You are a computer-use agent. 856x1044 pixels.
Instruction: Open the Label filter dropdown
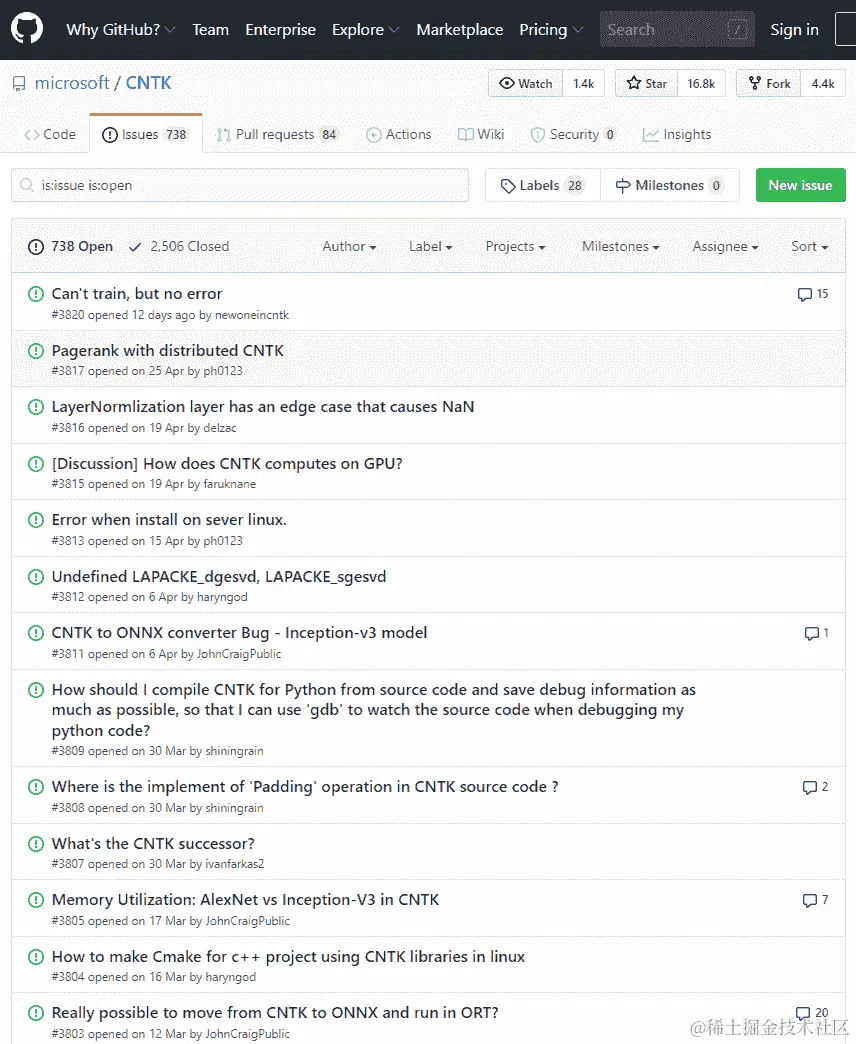click(x=431, y=246)
